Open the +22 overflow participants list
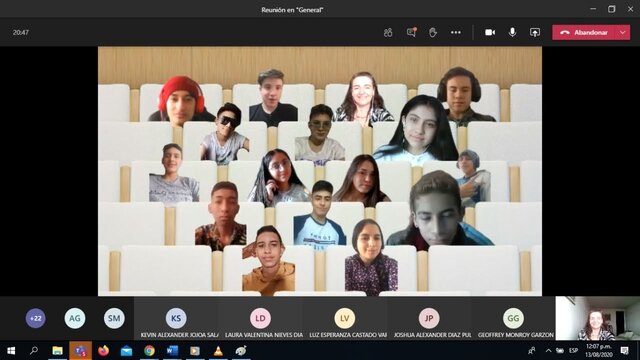Image resolution: width=640 pixels, height=360 pixels. 36,318
